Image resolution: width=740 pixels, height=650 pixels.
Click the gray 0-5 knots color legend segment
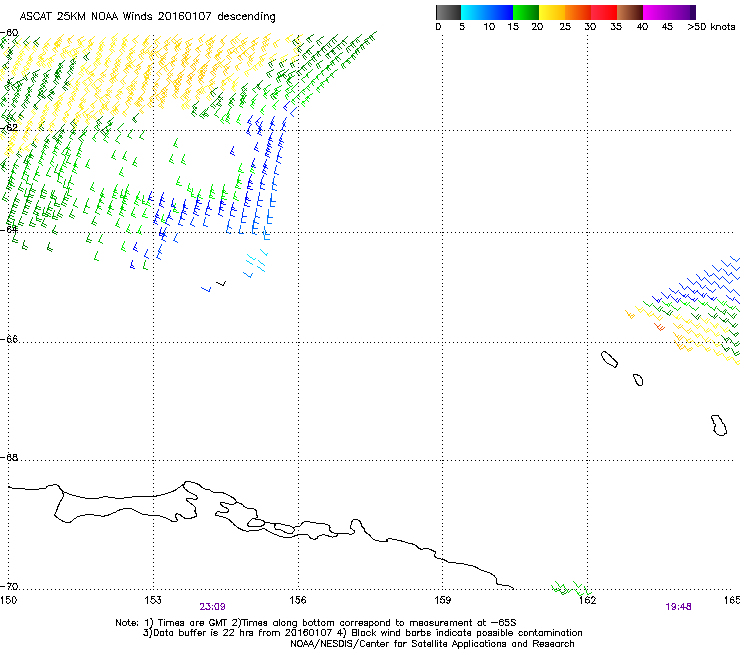[x=448, y=12]
